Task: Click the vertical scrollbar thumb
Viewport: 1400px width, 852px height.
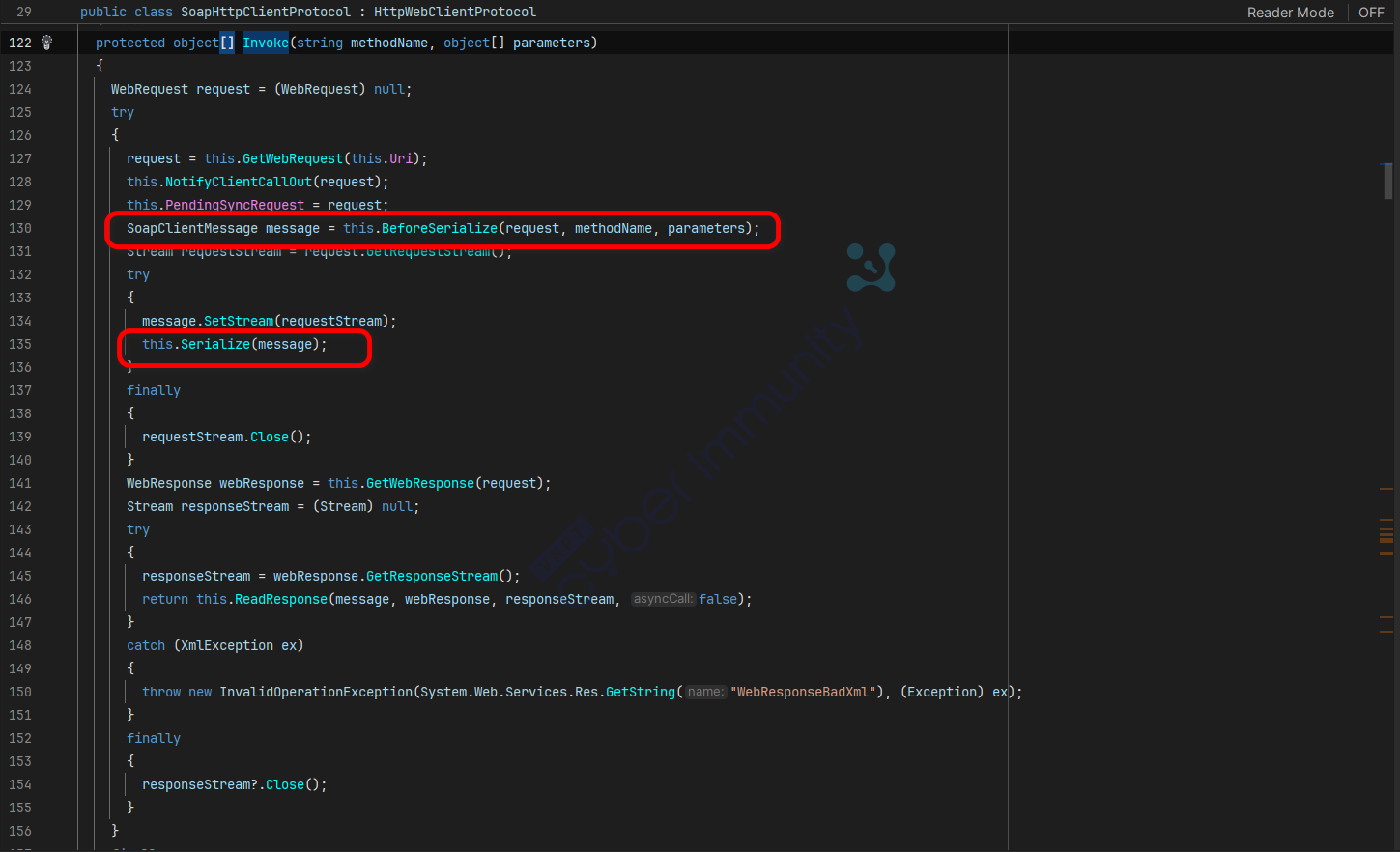Action: coord(1387,181)
